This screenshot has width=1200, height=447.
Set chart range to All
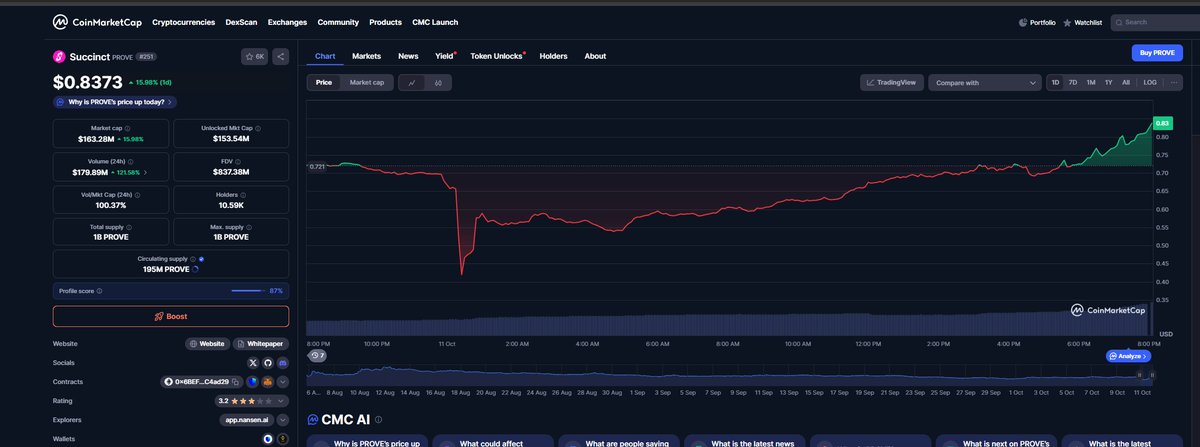(1126, 83)
